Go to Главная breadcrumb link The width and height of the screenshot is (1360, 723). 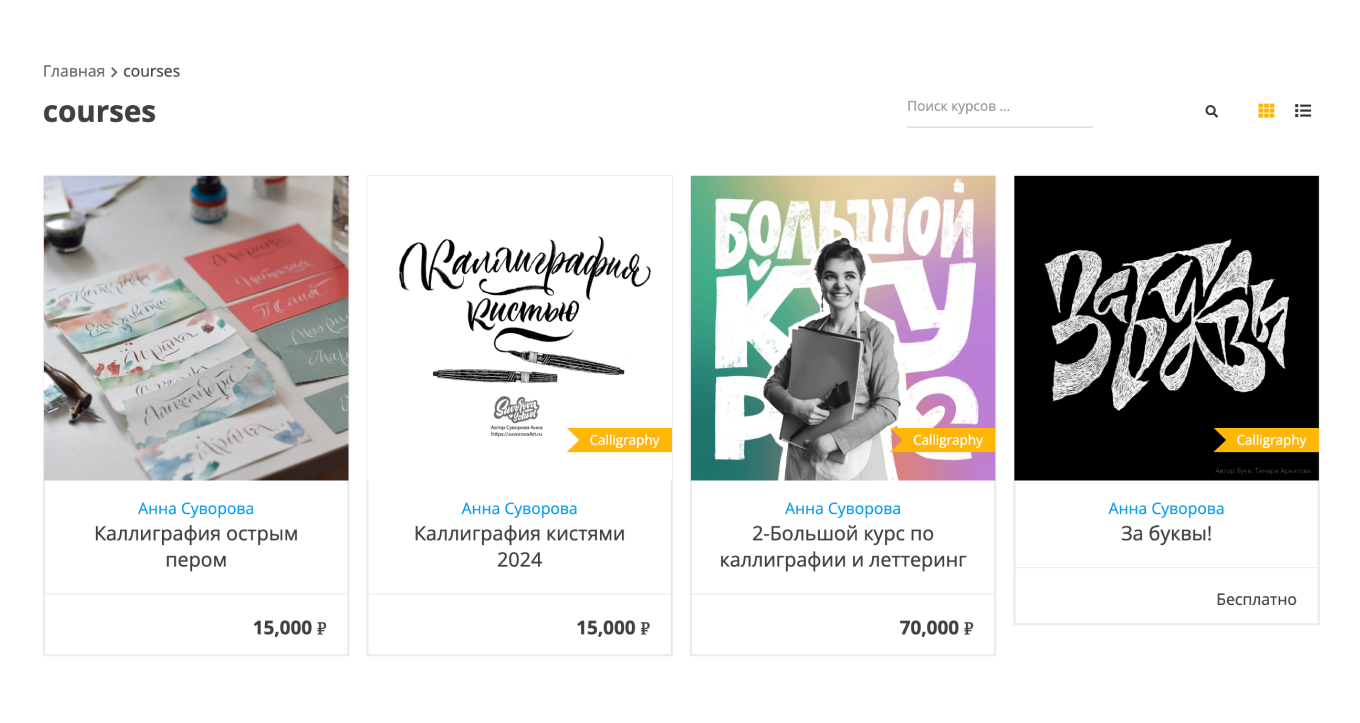click(74, 71)
